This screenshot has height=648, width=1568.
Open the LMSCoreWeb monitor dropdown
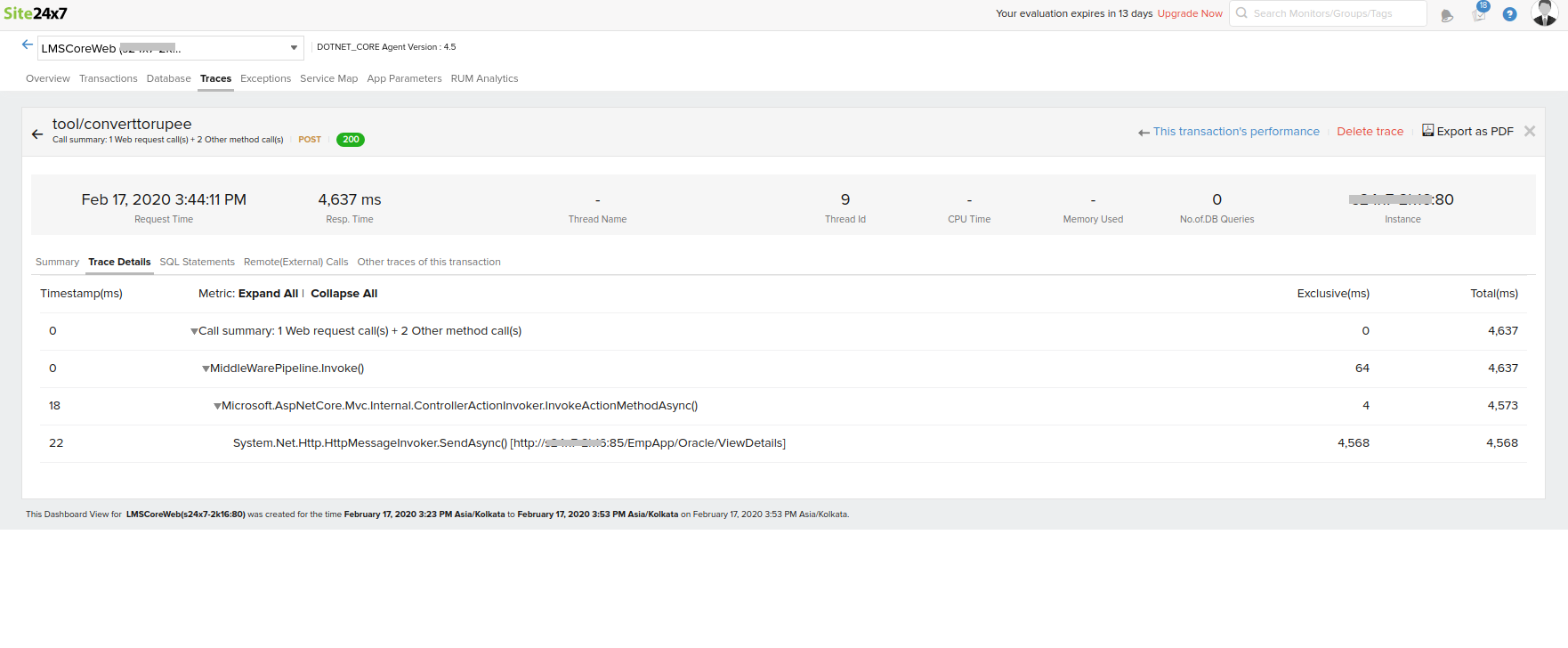(294, 48)
